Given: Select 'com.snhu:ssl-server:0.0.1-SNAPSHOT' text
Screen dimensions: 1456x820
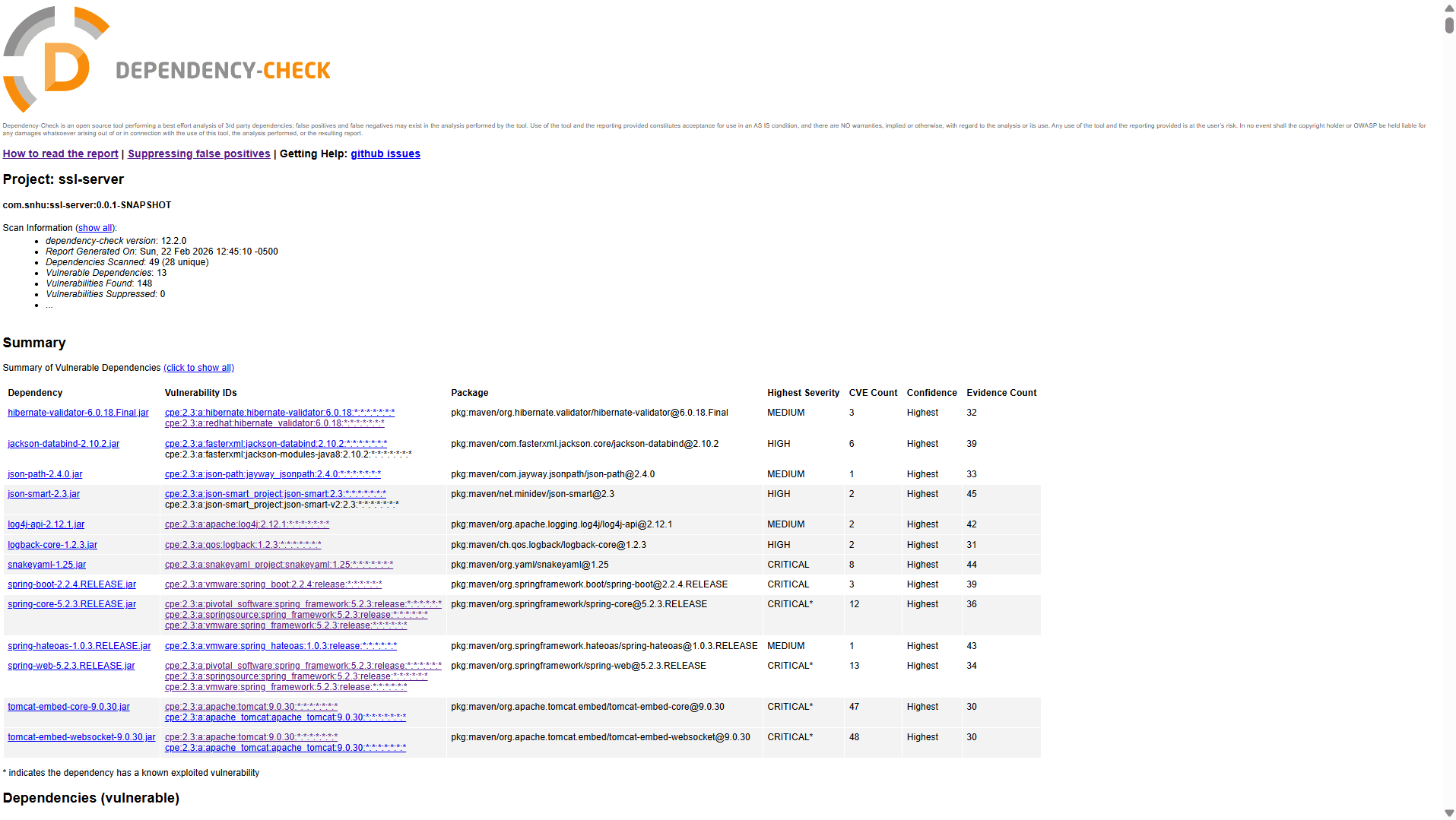Looking at the screenshot, I should 87,205.
